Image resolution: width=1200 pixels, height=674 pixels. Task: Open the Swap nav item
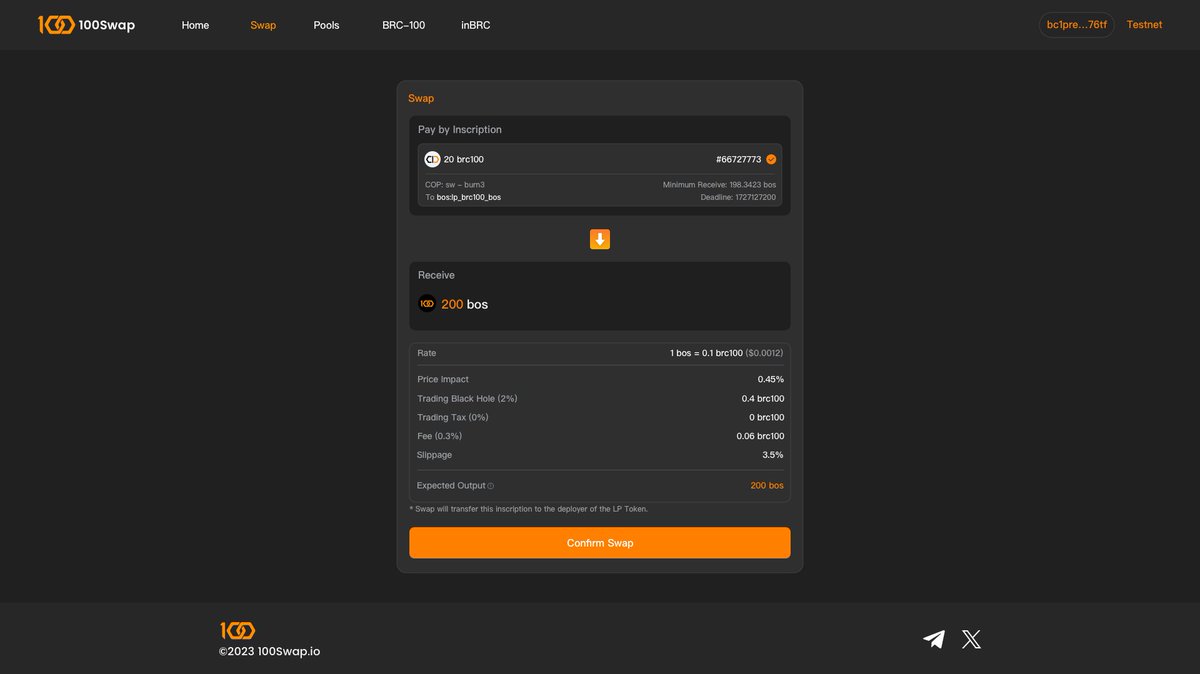point(263,25)
